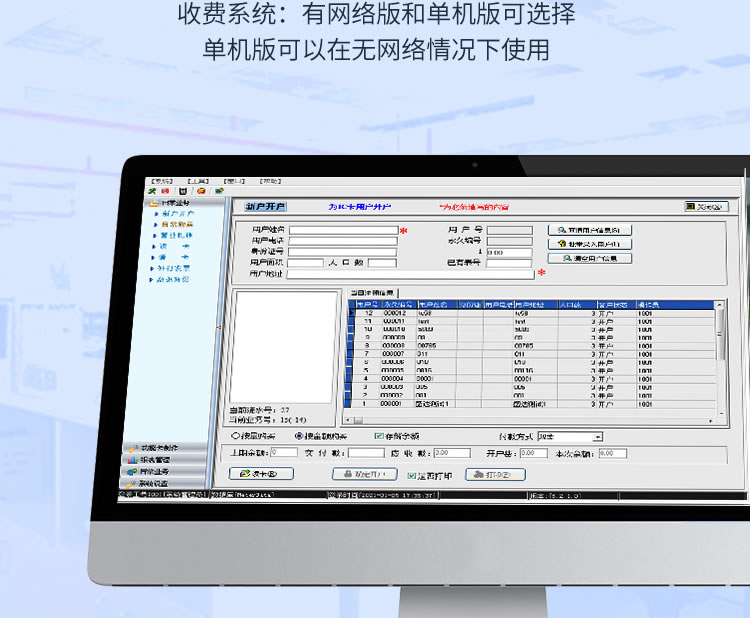This screenshot has height=618, width=750.
Task: Select the 按量购买 radio button
Action: [x=236, y=437]
